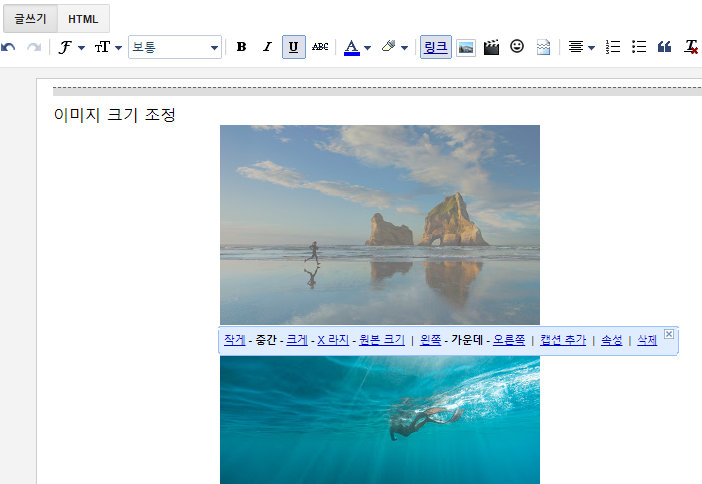Open the 보통 paragraph format combo box
The image size is (702, 484).
coord(175,47)
